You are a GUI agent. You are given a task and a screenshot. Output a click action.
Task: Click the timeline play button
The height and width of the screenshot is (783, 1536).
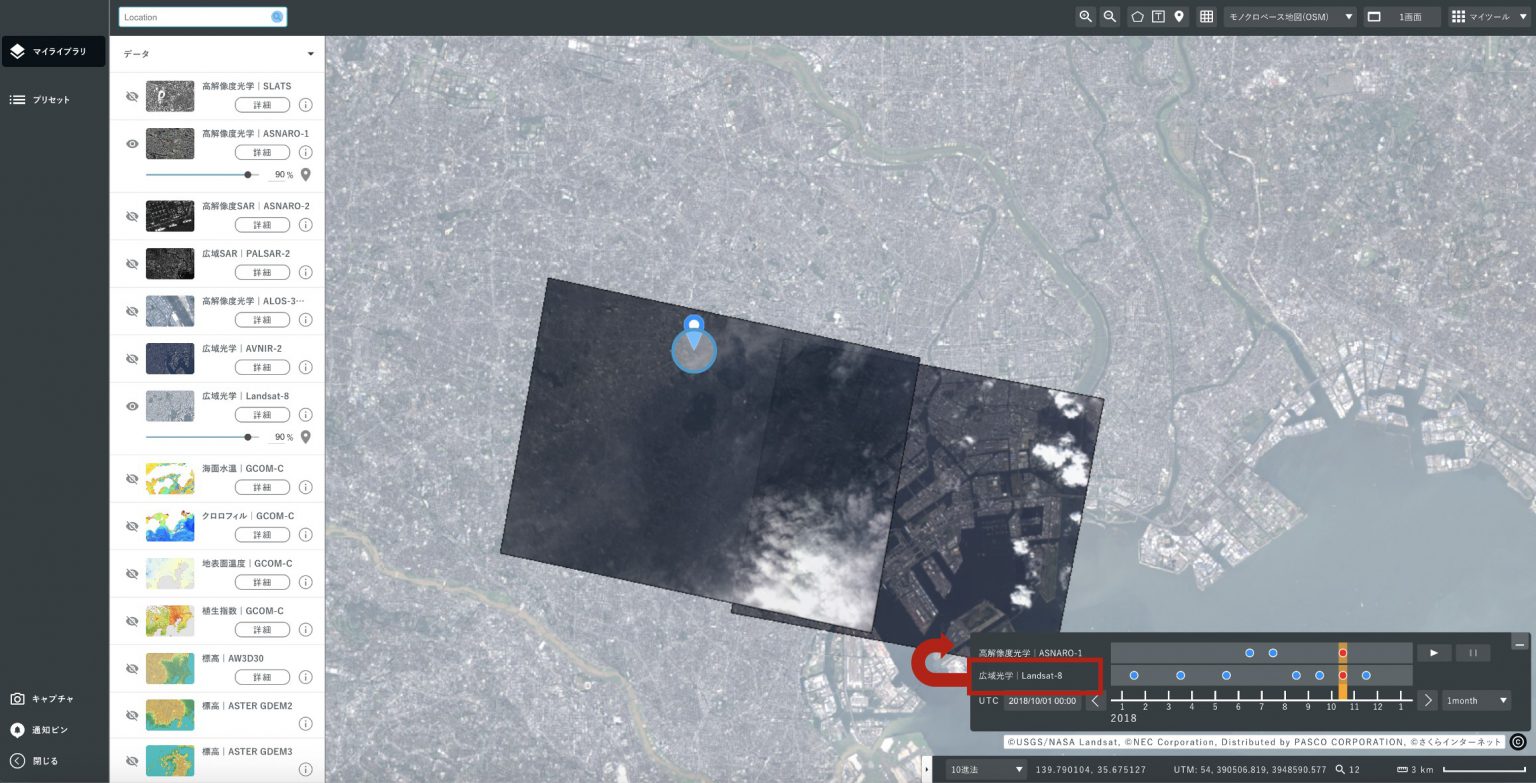click(1434, 653)
